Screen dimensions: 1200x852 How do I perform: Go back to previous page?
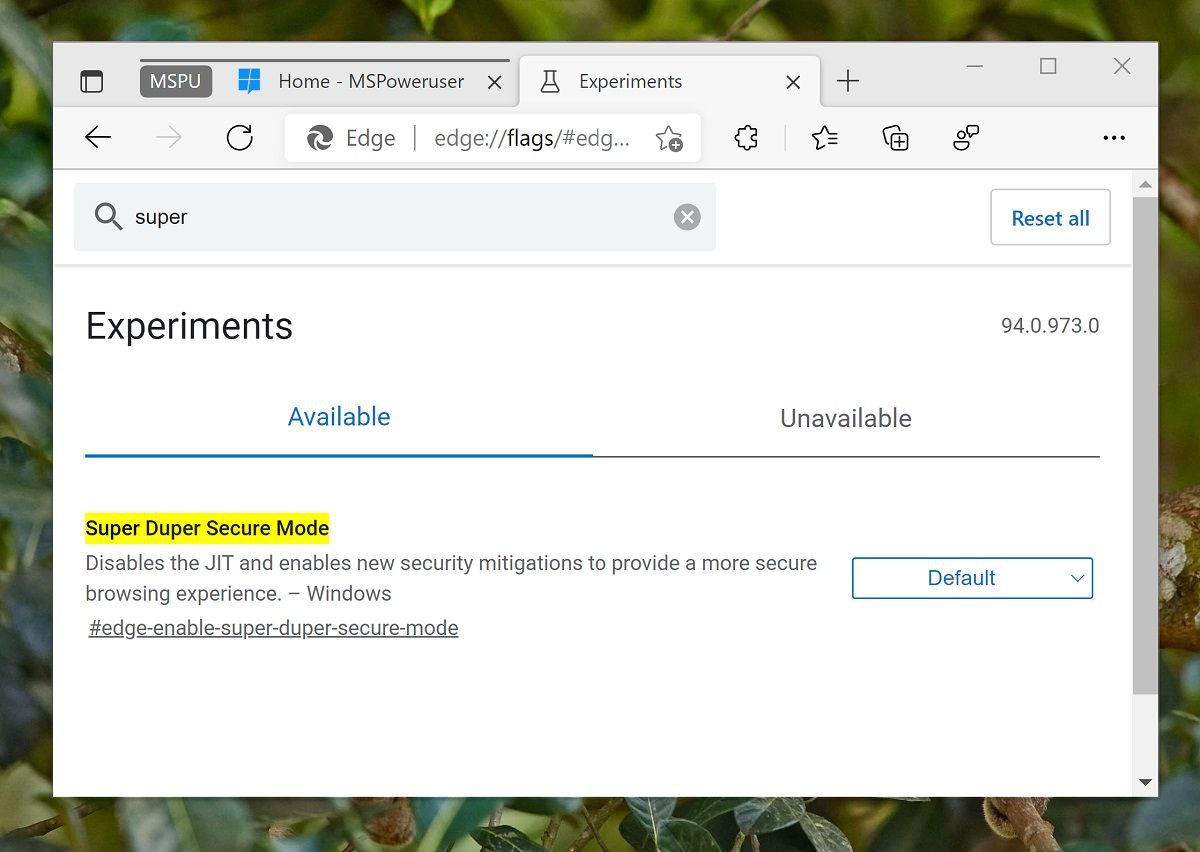pyautogui.click(x=98, y=138)
